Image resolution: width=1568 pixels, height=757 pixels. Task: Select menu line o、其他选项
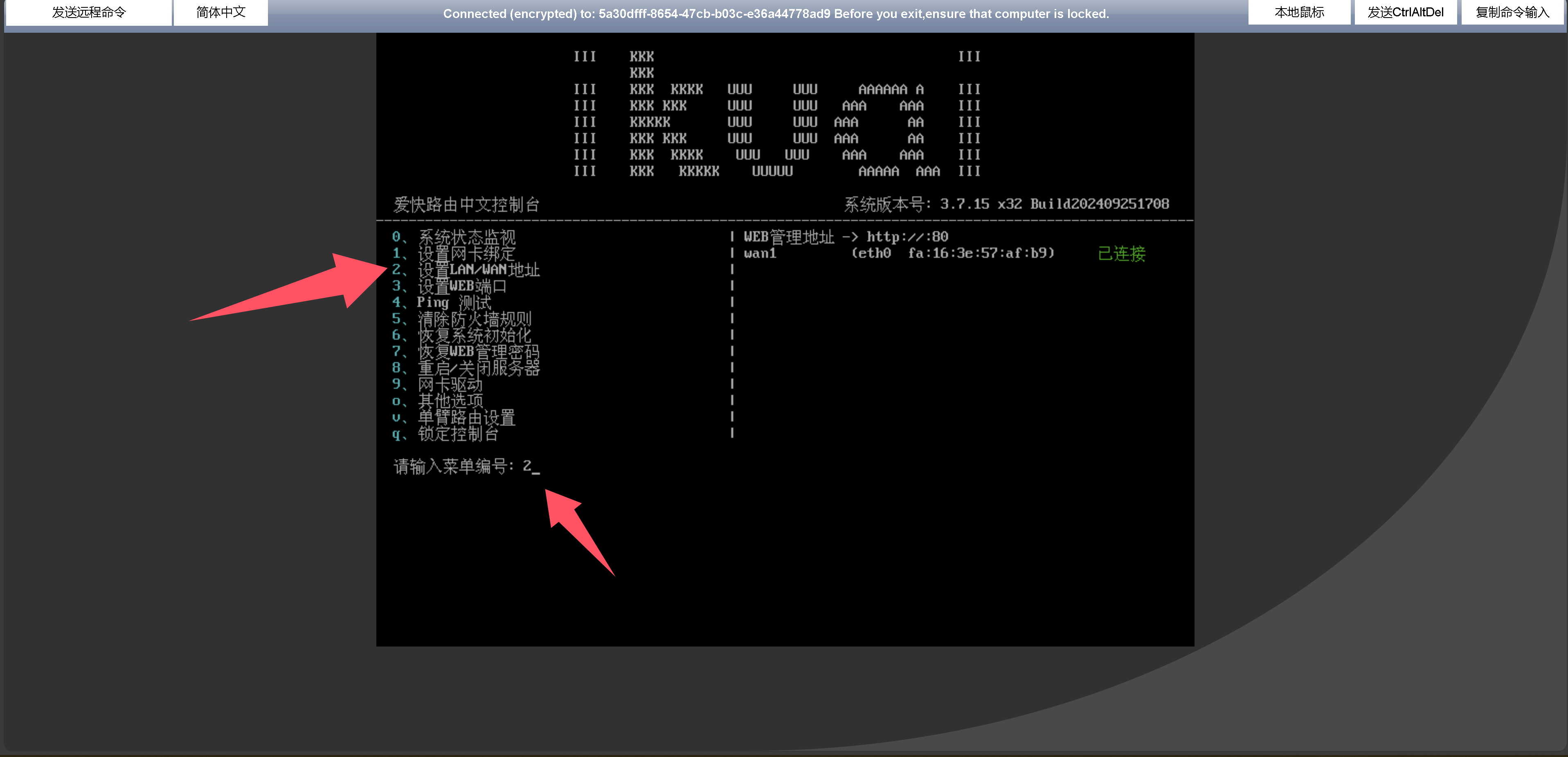point(437,401)
